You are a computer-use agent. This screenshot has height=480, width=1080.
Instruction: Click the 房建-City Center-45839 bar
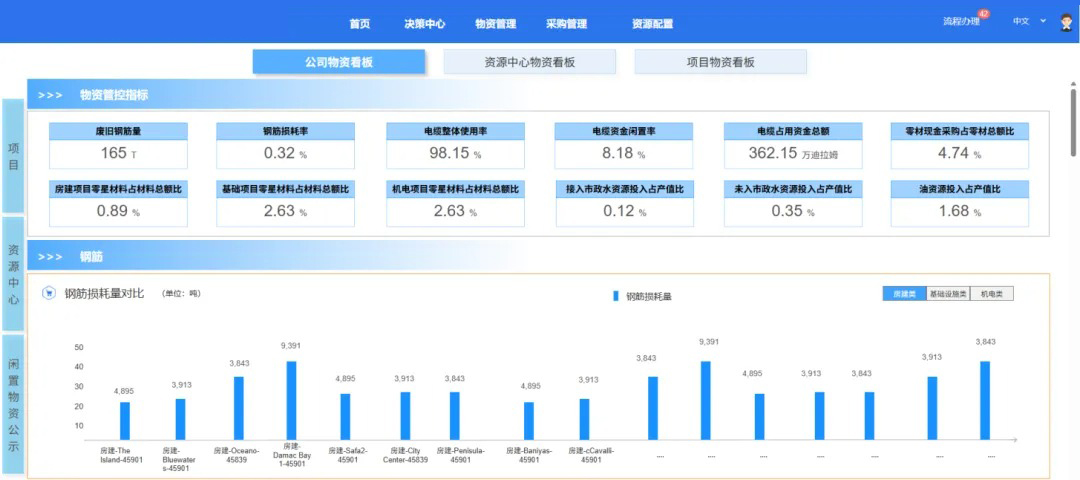pyautogui.click(x=405, y=416)
